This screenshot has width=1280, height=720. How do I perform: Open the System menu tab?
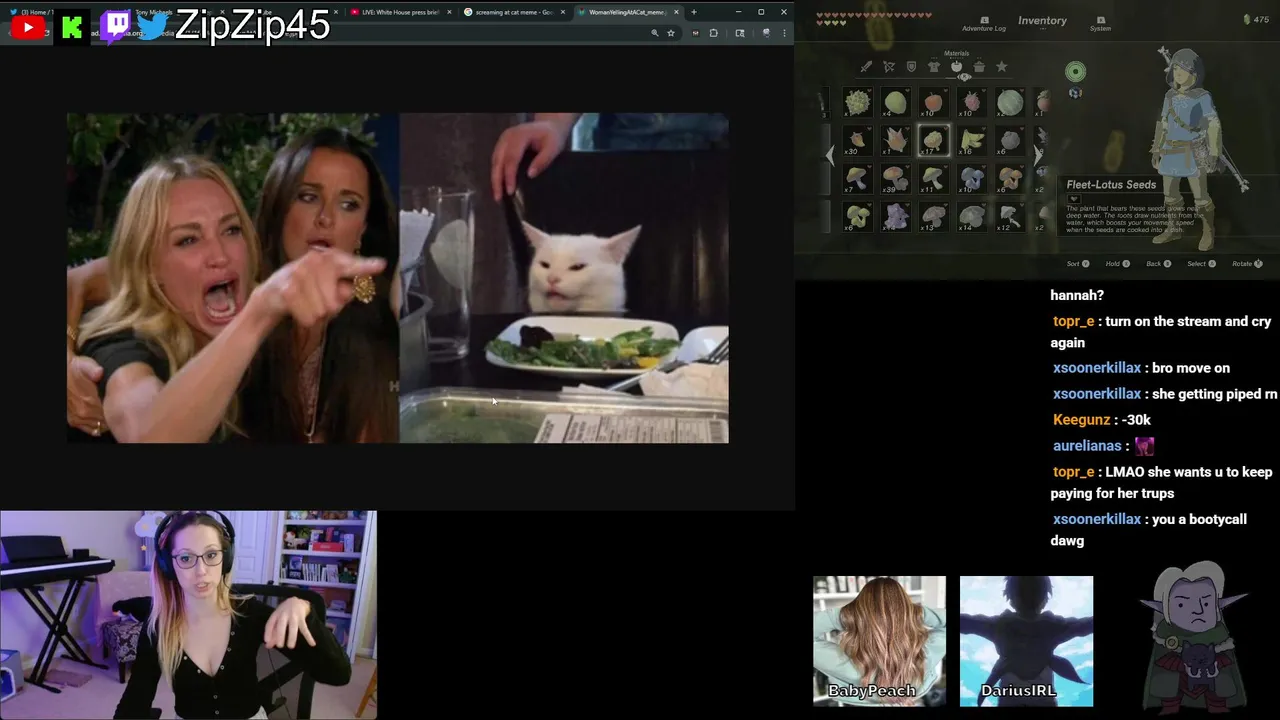point(1100,24)
